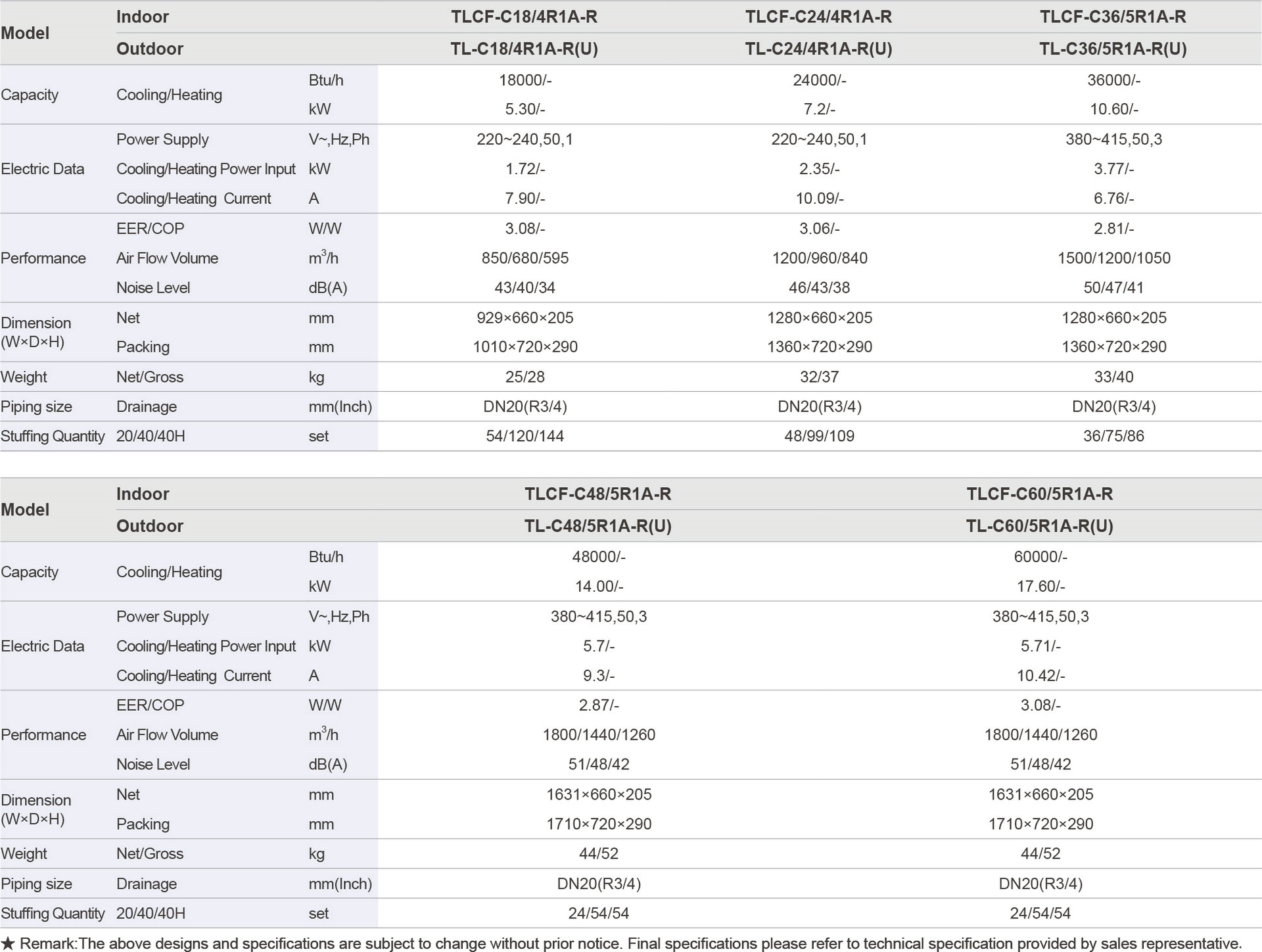The height and width of the screenshot is (952, 1262).
Task: Select the TLCF-C36/5R1A-R indoor model header
Action: [1113, 17]
